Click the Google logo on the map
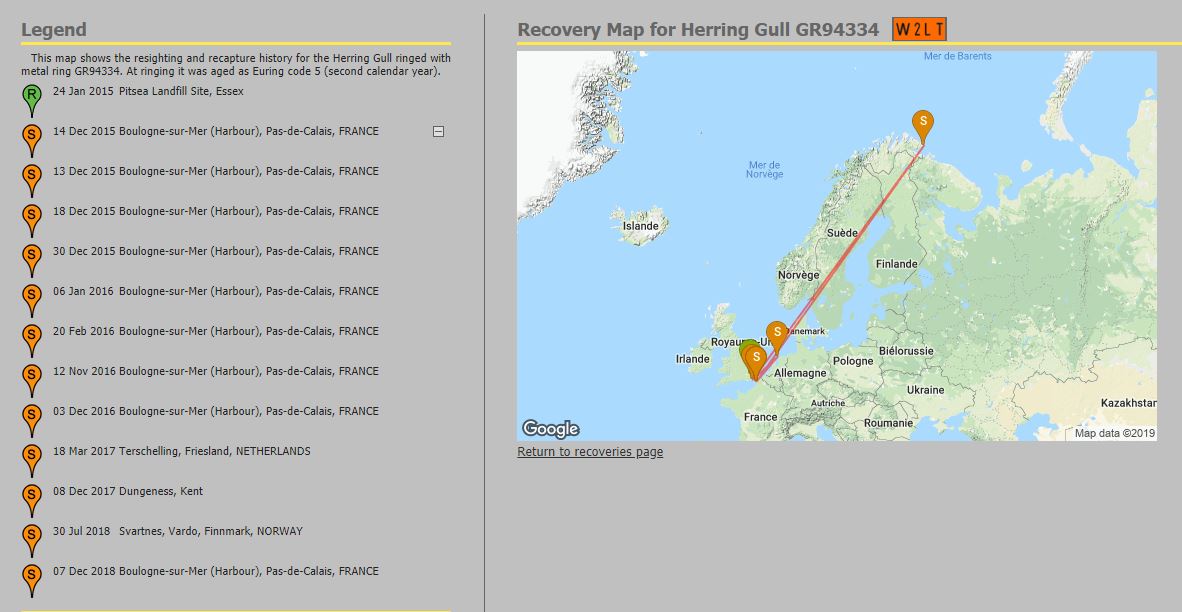Viewport: 1182px width, 612px height. tap(551, 429)
